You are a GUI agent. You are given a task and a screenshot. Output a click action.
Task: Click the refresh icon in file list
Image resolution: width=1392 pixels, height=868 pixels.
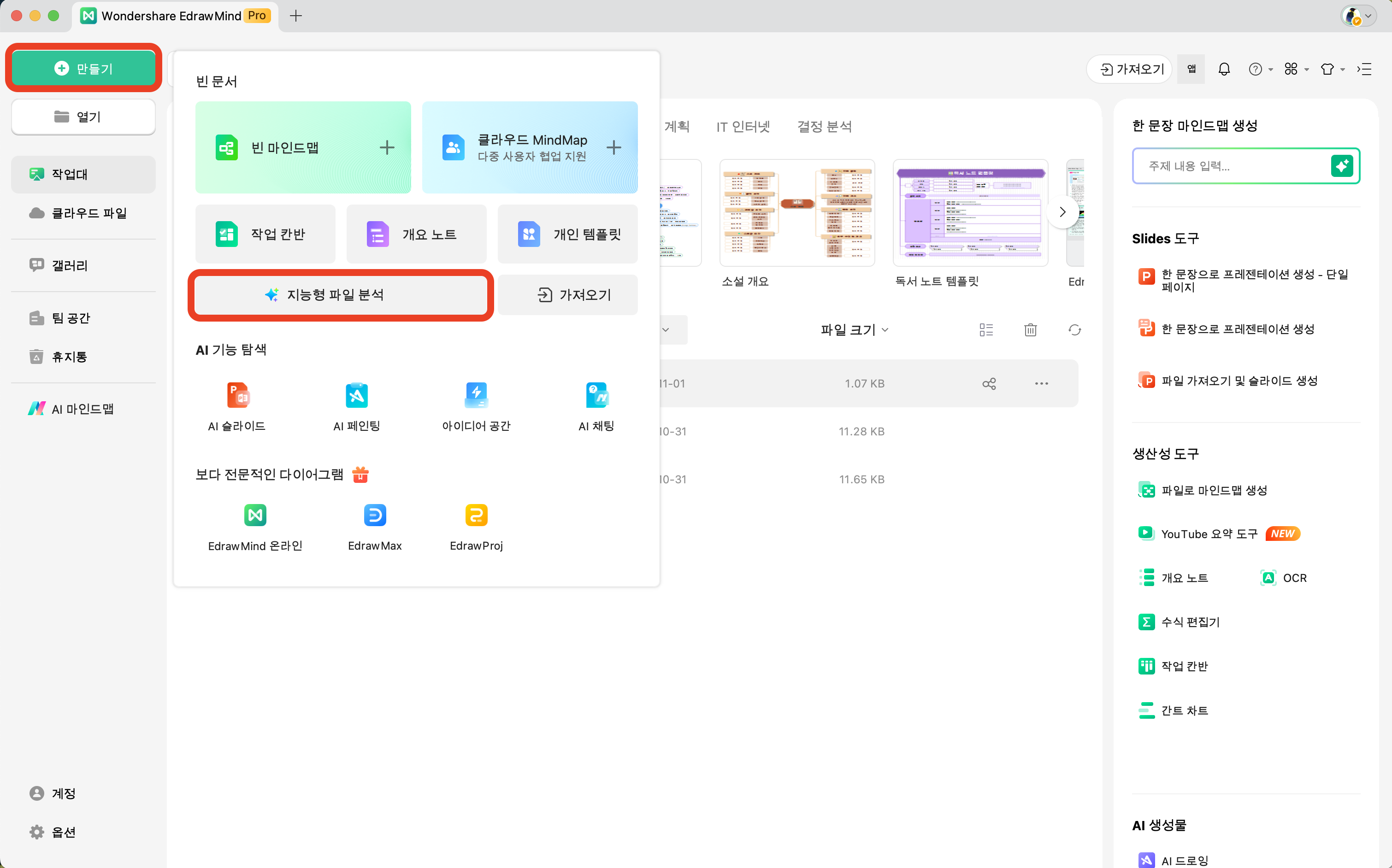tap(1074, 329)
